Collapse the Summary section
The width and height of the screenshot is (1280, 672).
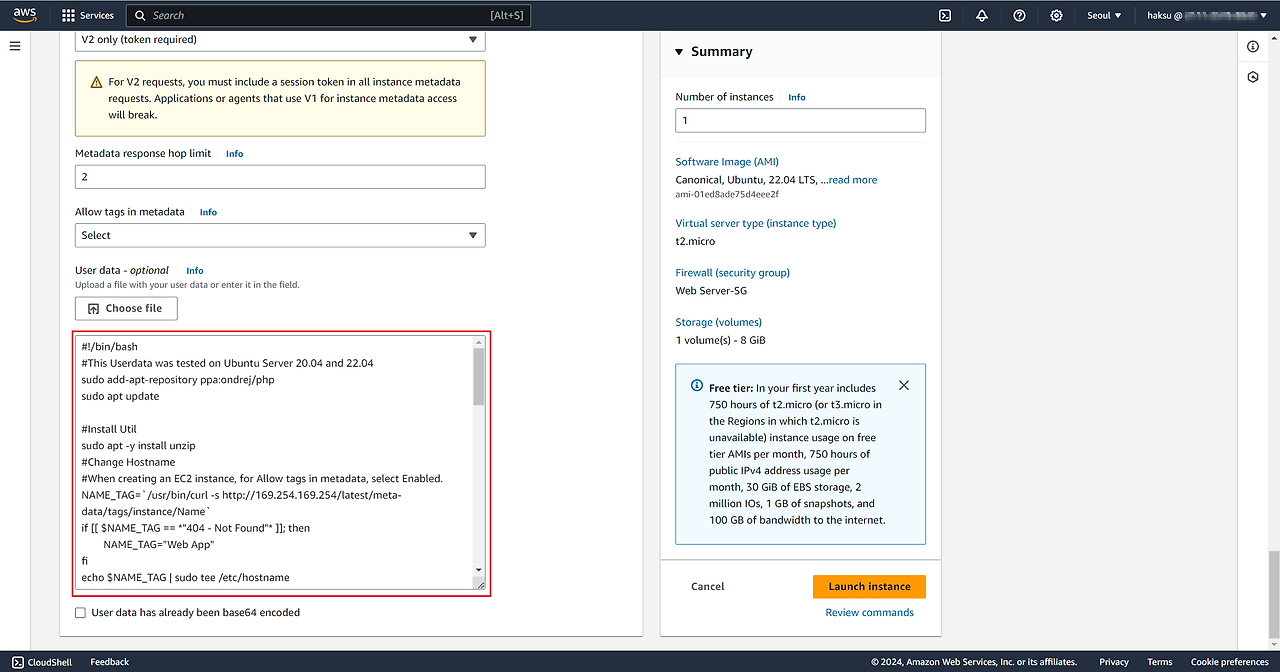coord(680,52)
